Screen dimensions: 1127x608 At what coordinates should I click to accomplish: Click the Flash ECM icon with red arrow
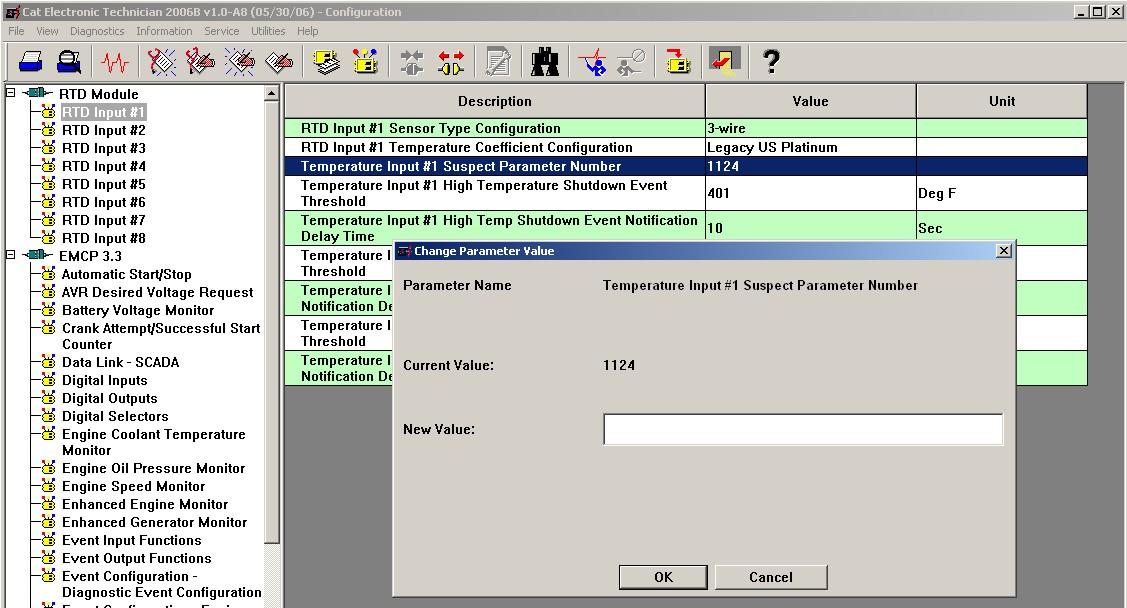pos(677,62)
